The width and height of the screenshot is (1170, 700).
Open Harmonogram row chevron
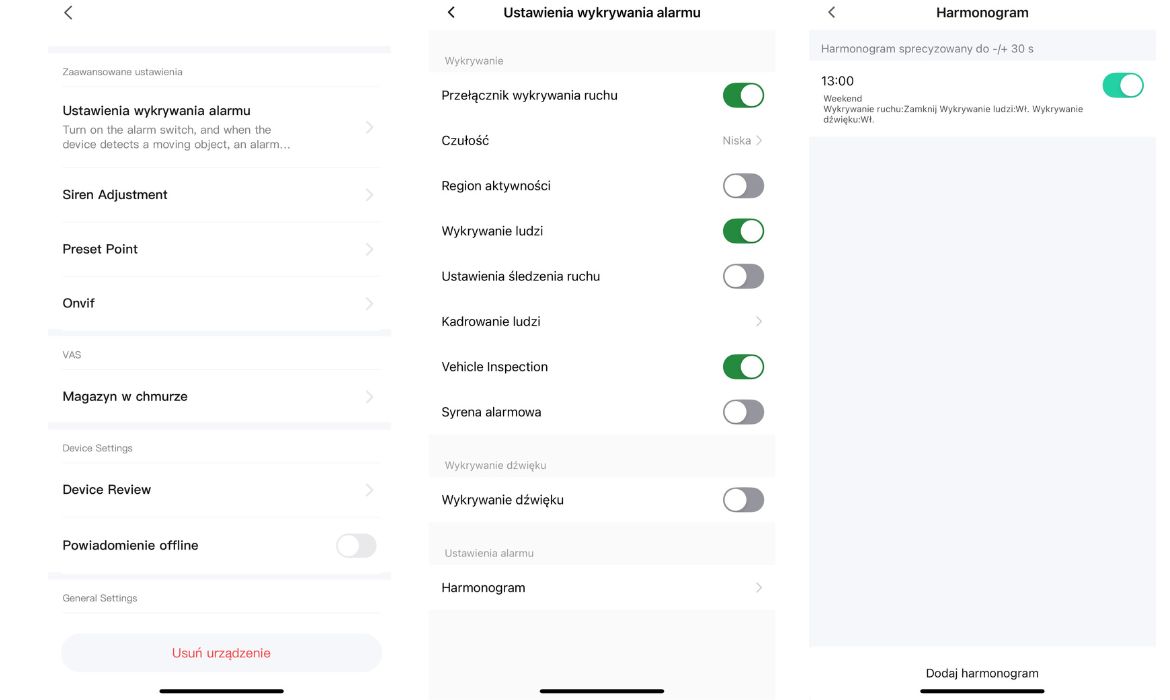(x=758, y=588)
